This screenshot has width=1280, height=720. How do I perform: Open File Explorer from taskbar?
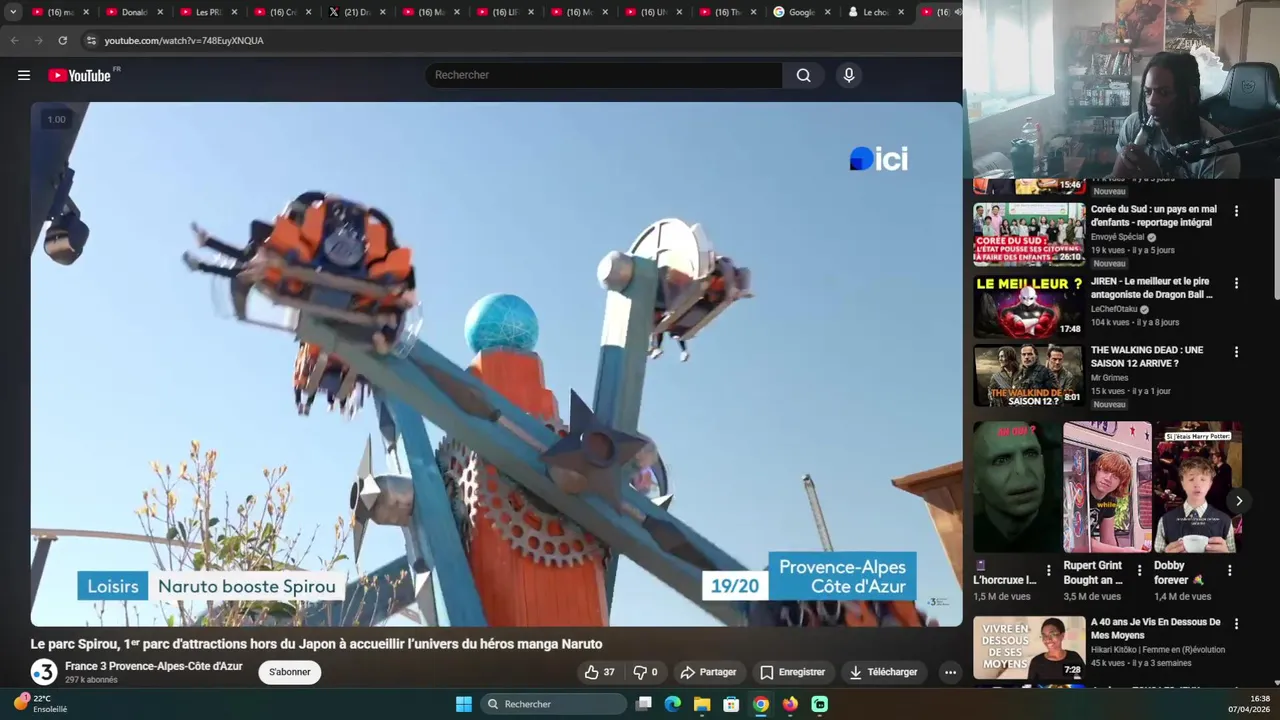tap(702, 704)
